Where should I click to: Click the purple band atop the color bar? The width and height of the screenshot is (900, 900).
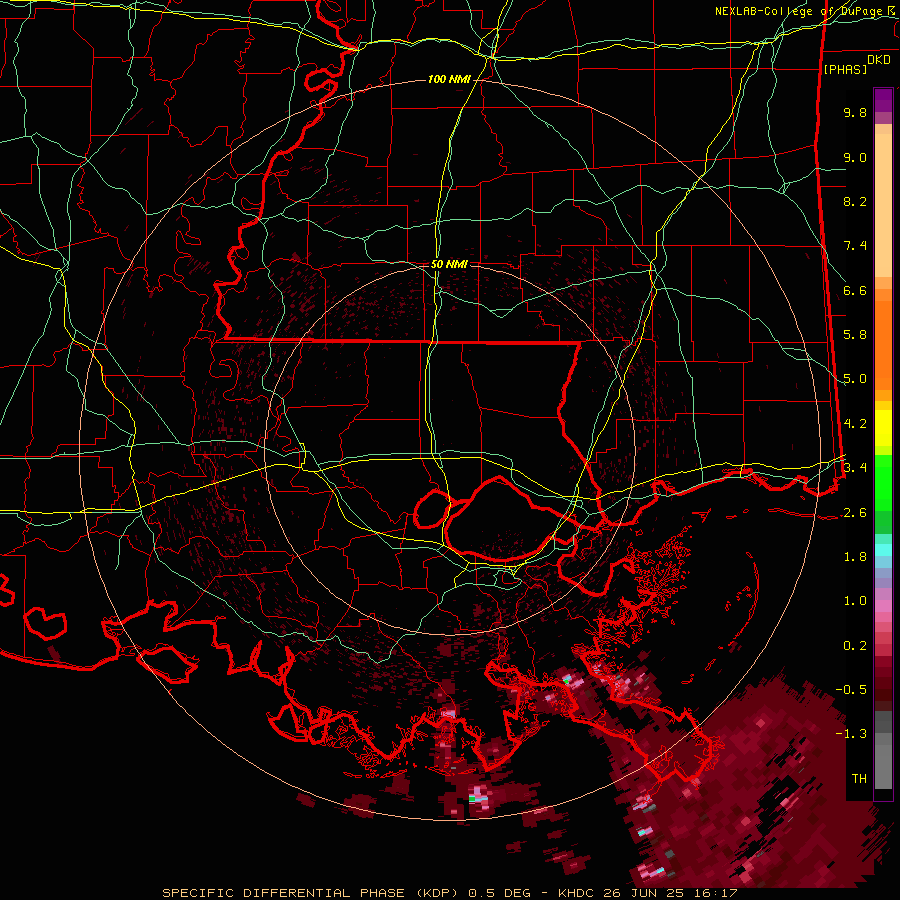pos(883,100)
